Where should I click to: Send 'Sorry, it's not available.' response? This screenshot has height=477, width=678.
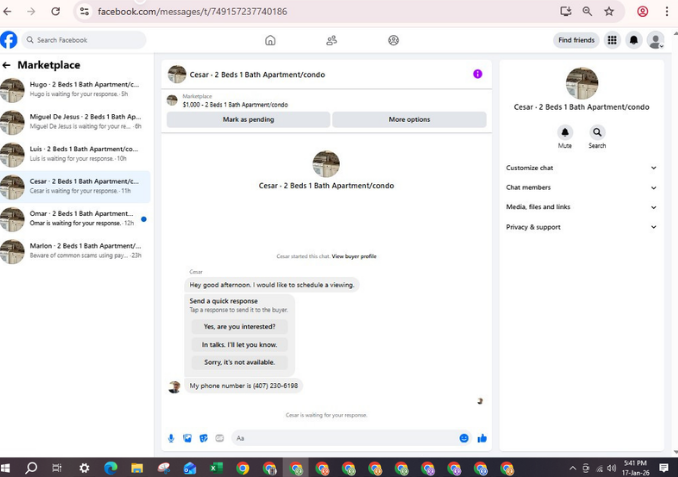(x=240, y=362)
